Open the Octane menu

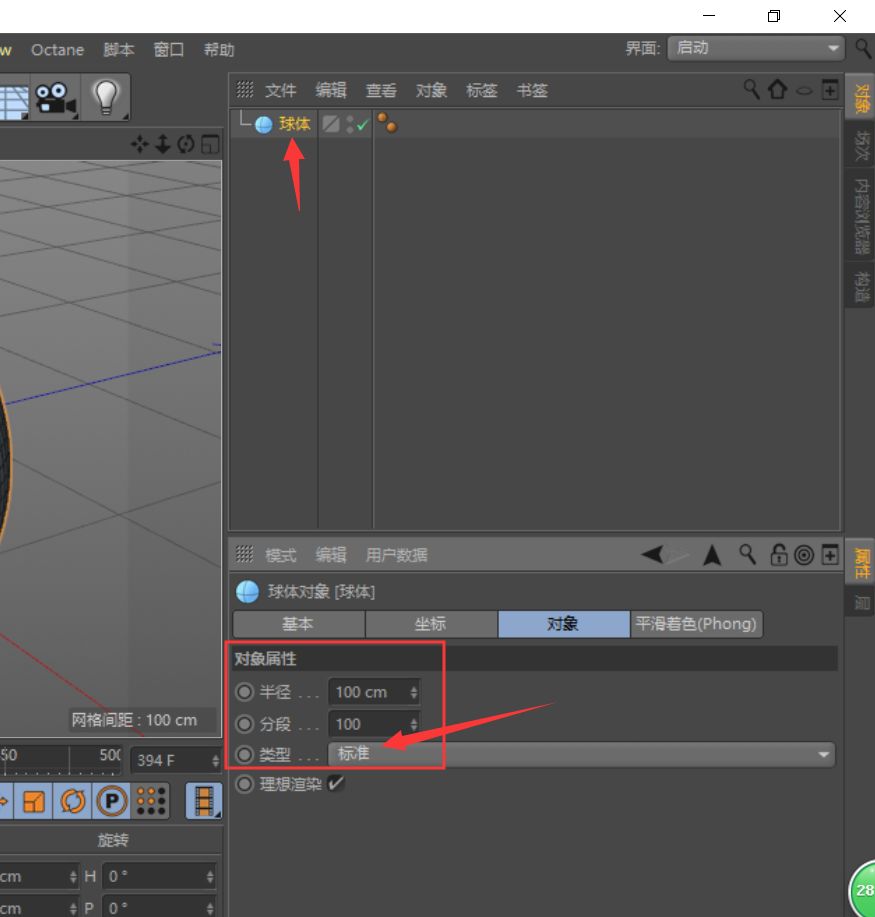click(57, 50)
